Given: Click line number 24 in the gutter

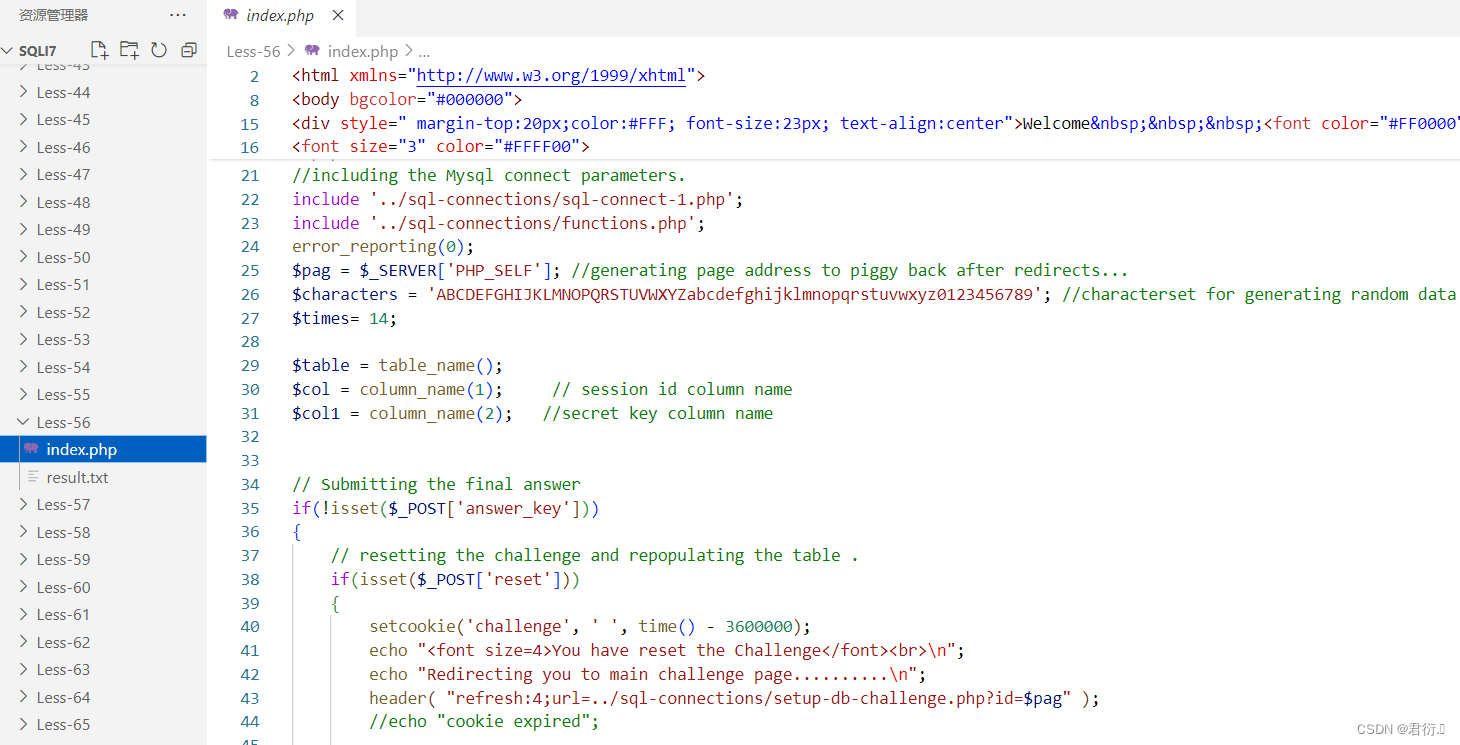Looking at the screenshot, I should 250,246.
